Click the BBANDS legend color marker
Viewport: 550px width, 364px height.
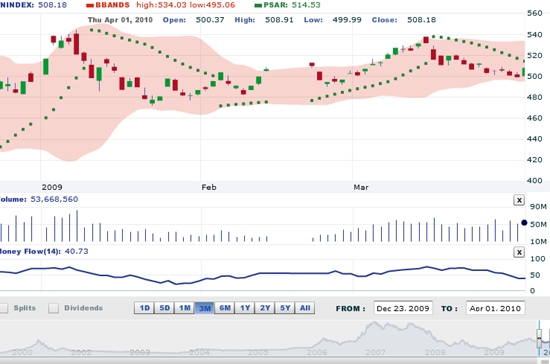point(90,5)
